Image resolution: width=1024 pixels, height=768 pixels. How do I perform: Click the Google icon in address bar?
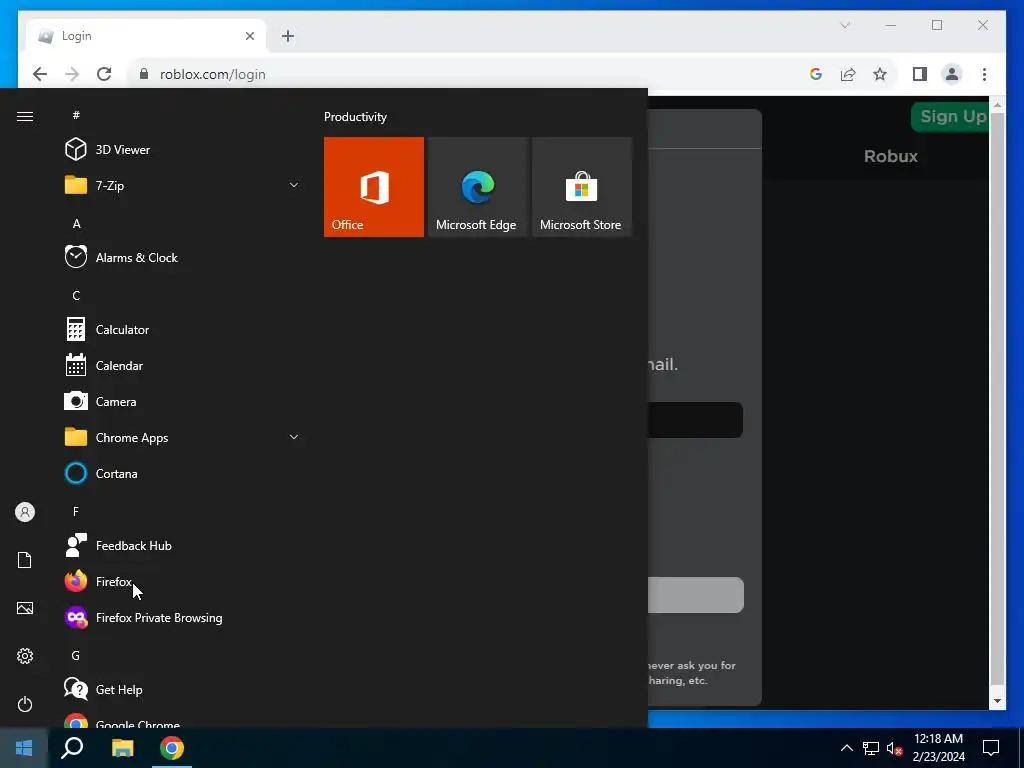click(816, 74)
